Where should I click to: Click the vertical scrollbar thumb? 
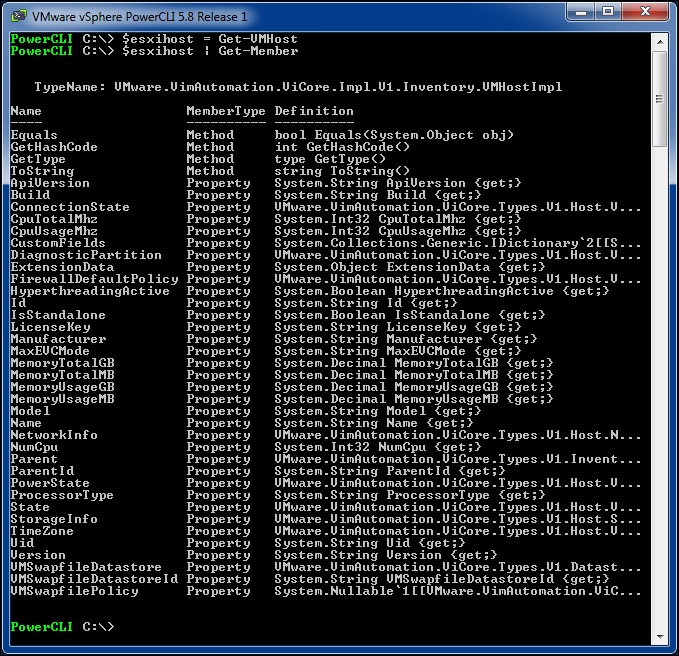coord(660,99)
